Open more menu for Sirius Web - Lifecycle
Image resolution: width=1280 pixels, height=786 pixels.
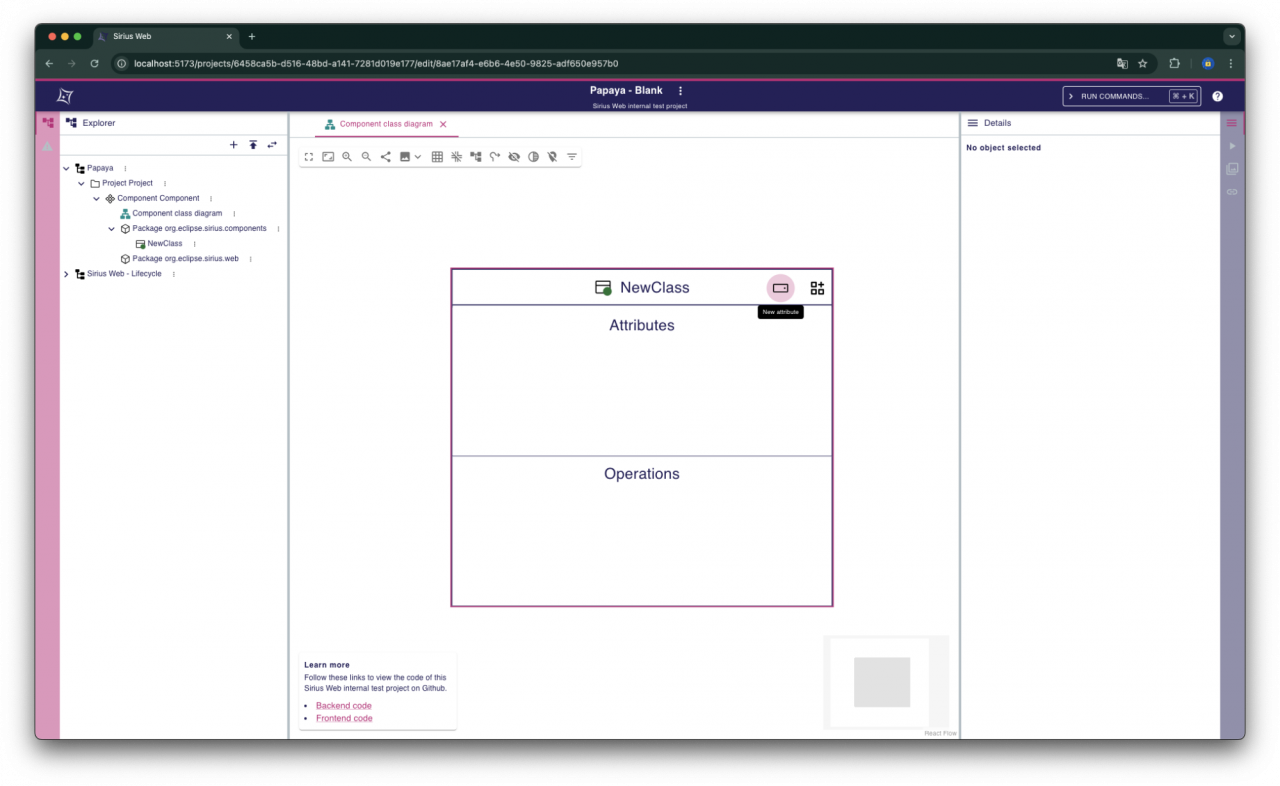click(x=173, y=274)
